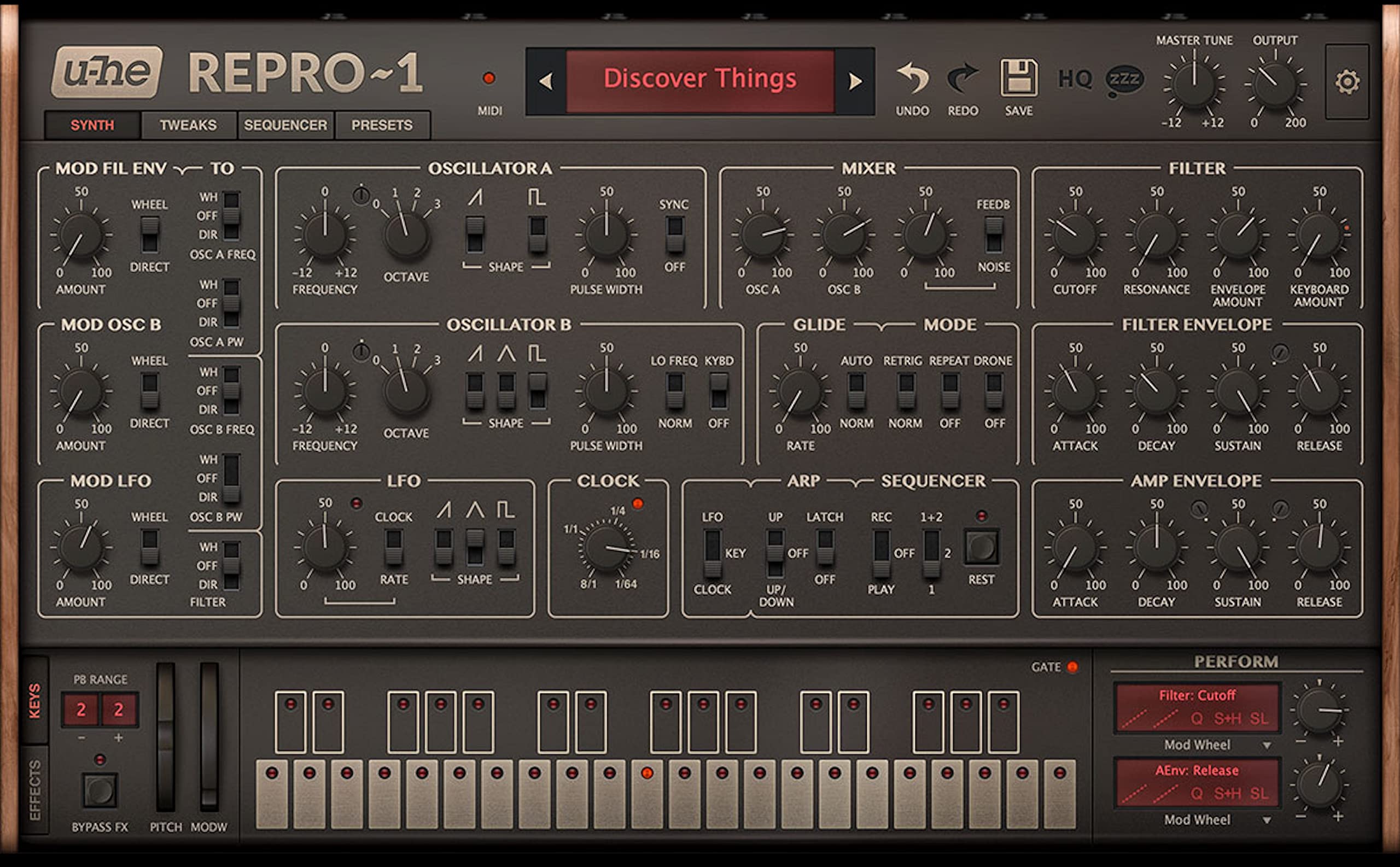
Task: Flip the Glide AUTO/NORM switch
Action: [x=856, y=391]
